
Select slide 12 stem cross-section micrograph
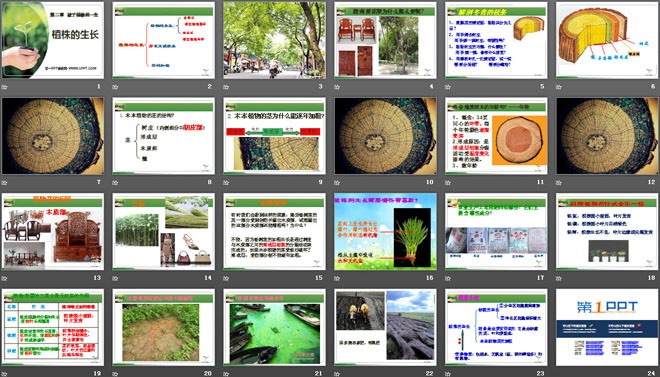pyautogui.click(x=607, y=136)
